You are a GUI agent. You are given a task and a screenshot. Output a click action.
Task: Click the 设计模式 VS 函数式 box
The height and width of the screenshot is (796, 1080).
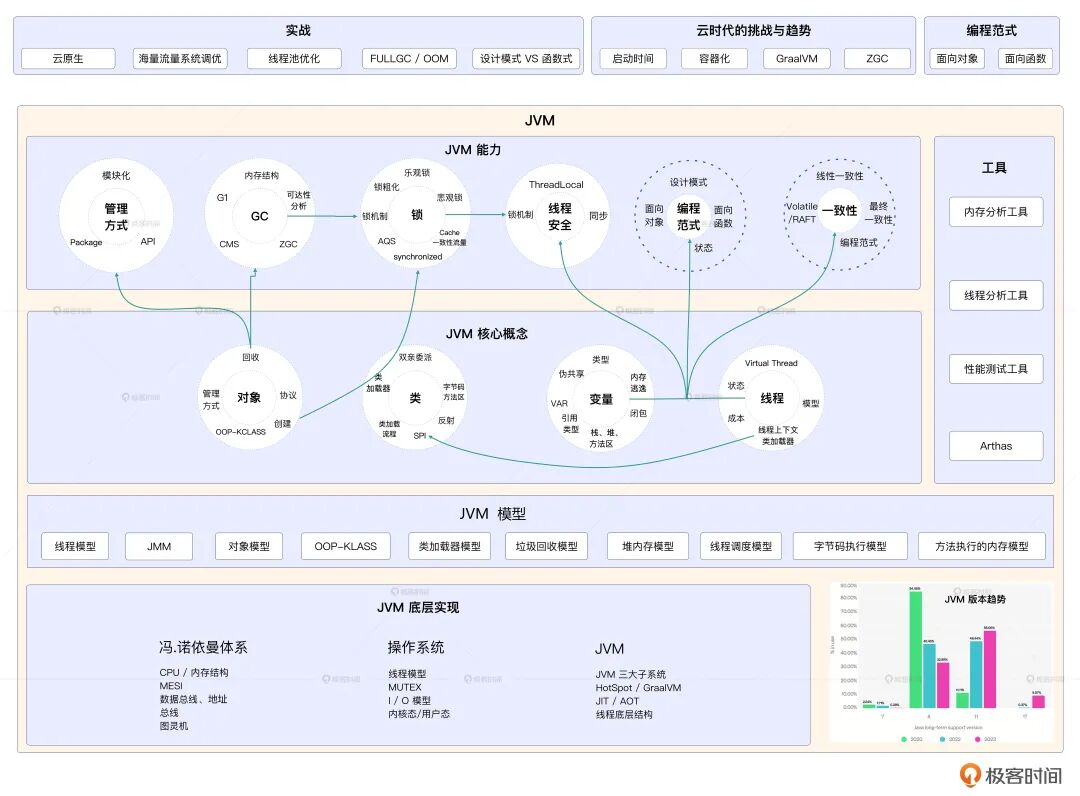click(526, 59)
